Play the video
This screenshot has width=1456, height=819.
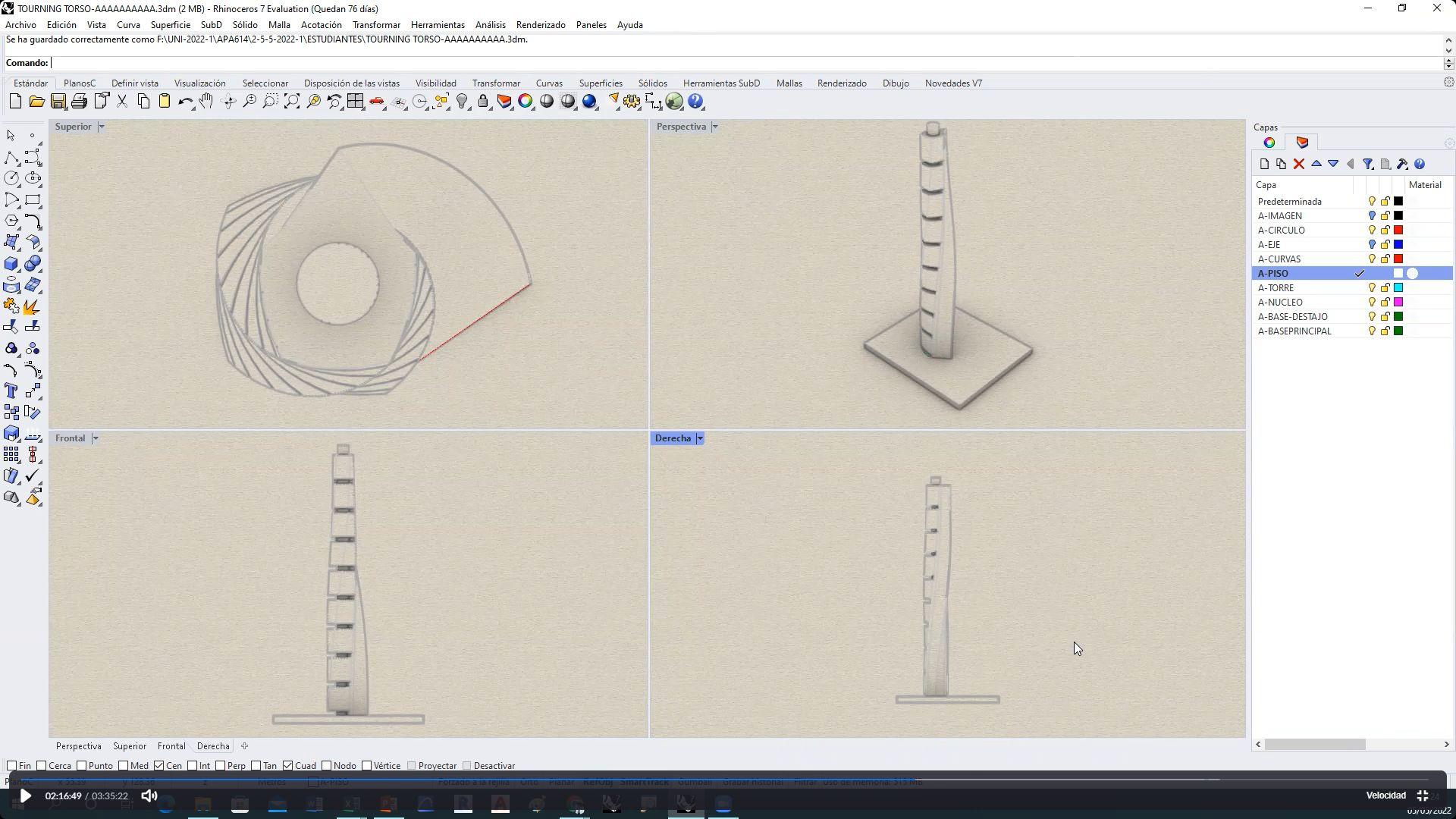pyautogui.click(x=25, y=796)
